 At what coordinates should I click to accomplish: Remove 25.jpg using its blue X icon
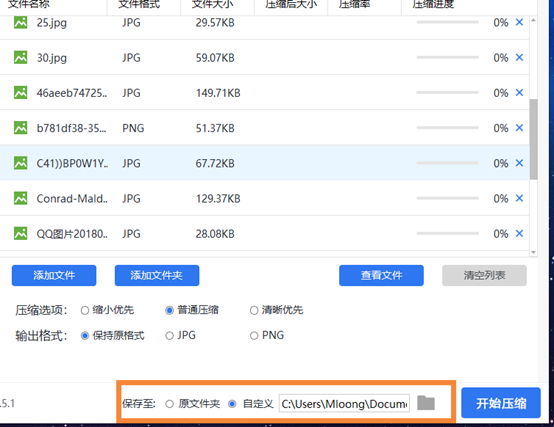click(x=519, y=22)
